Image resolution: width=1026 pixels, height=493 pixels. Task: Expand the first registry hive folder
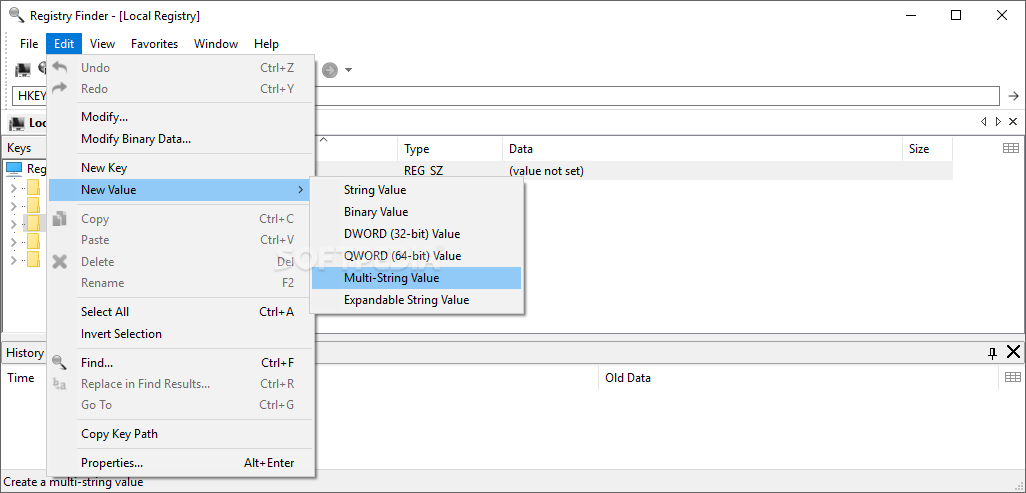coord(14,189)
